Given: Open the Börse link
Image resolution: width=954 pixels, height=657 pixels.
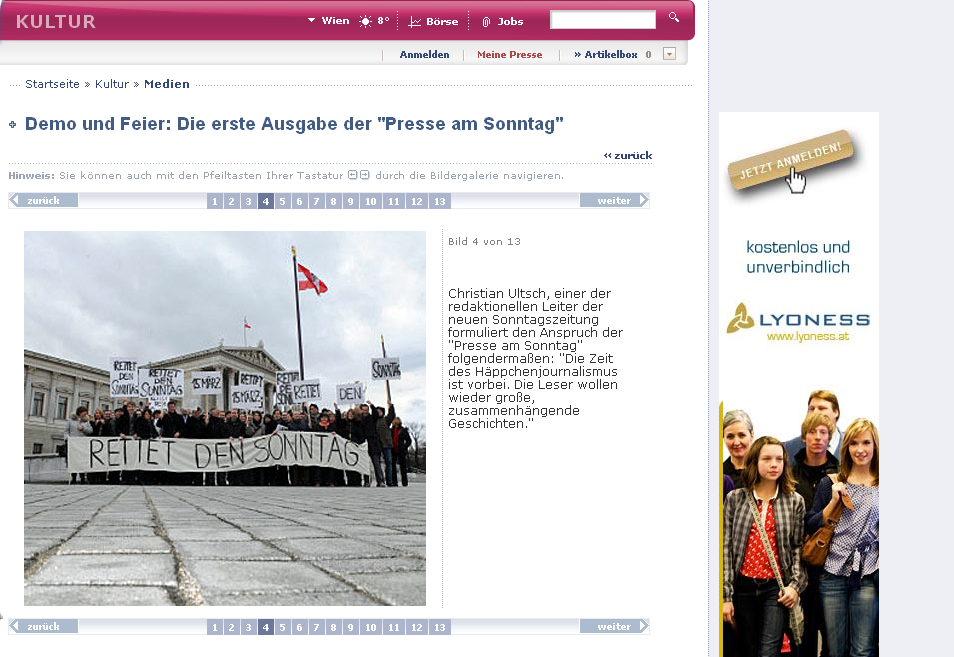Looking at the screenshot, I should click(x=442, y=21).
